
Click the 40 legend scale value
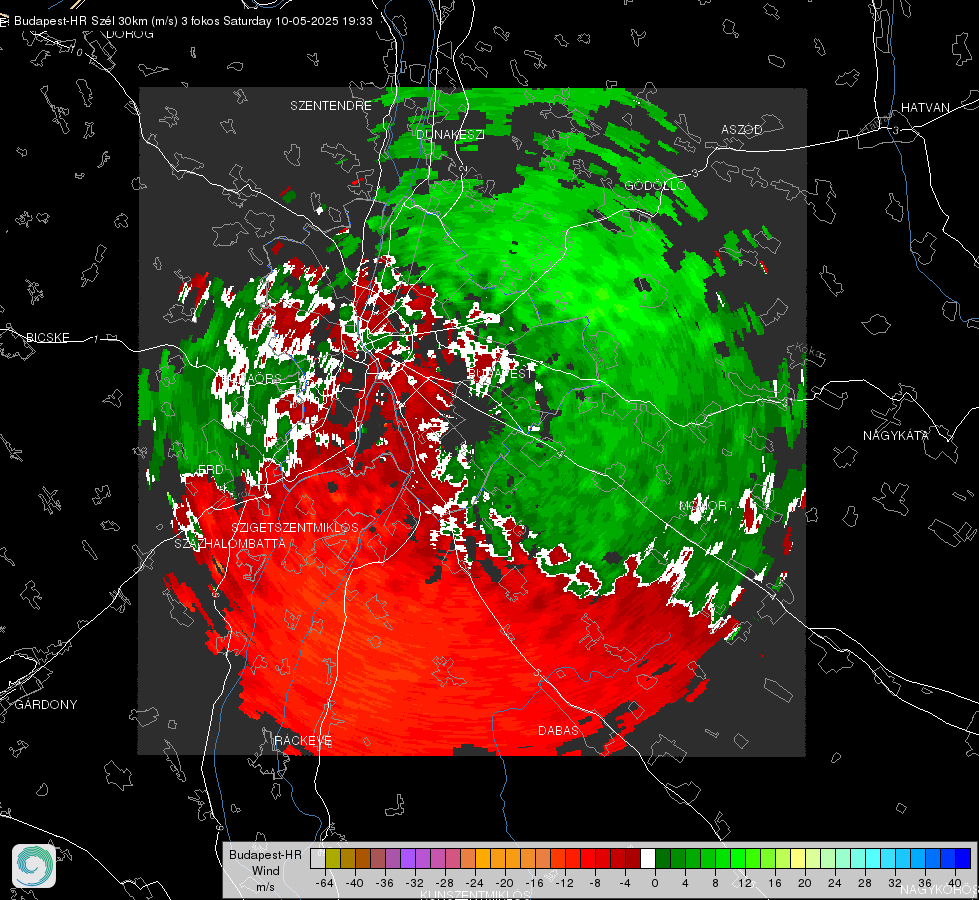point(955,883)
